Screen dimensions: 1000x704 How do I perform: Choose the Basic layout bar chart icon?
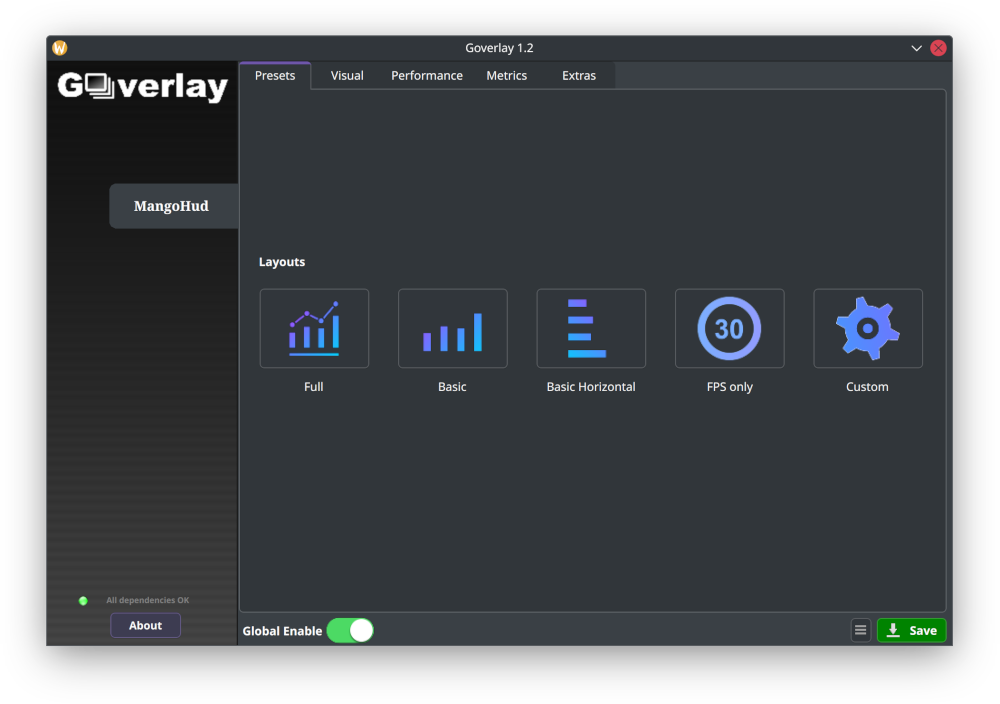point(452,328)
